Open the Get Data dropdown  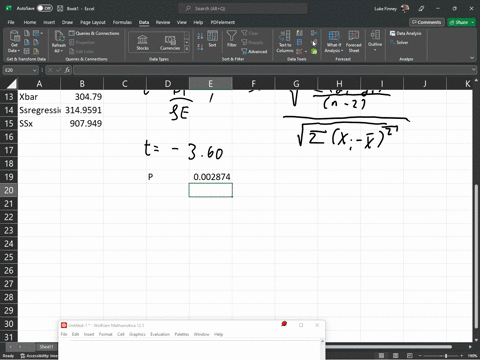tap(14, 42)
